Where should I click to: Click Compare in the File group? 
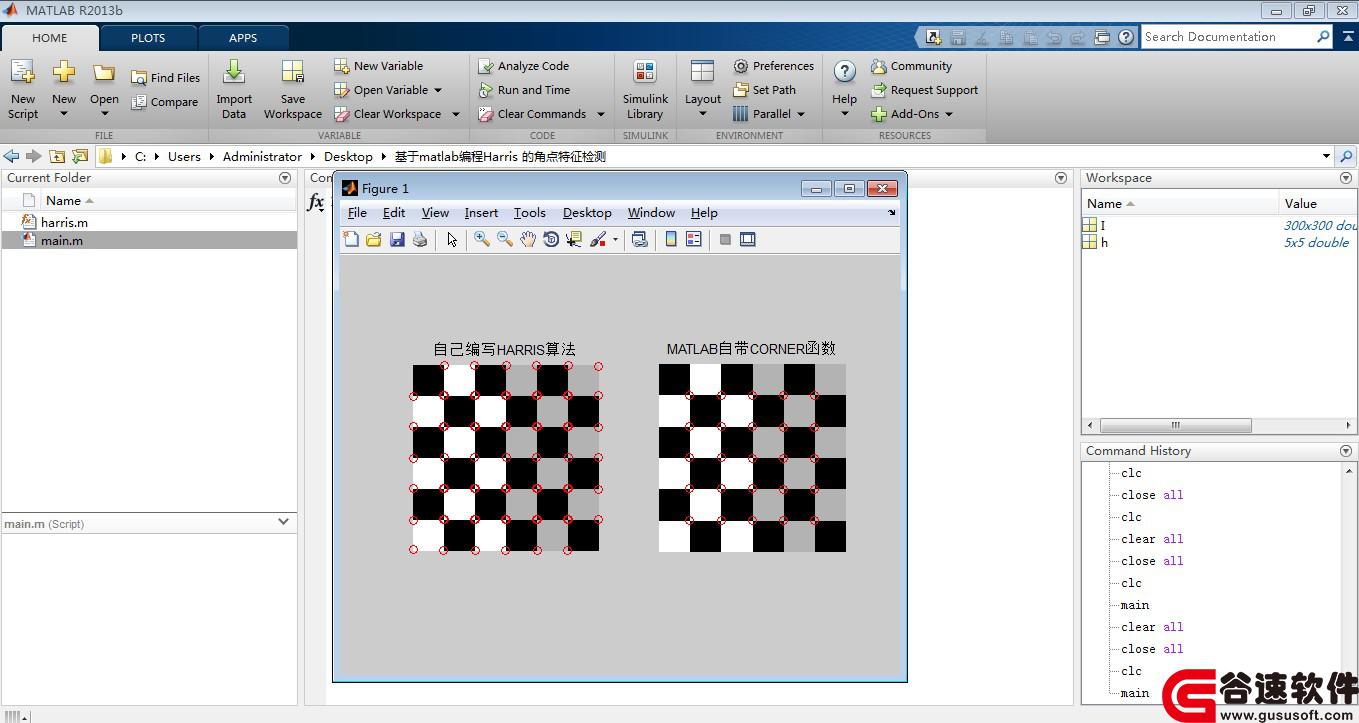pyautogui.click(x=165, y=101)
